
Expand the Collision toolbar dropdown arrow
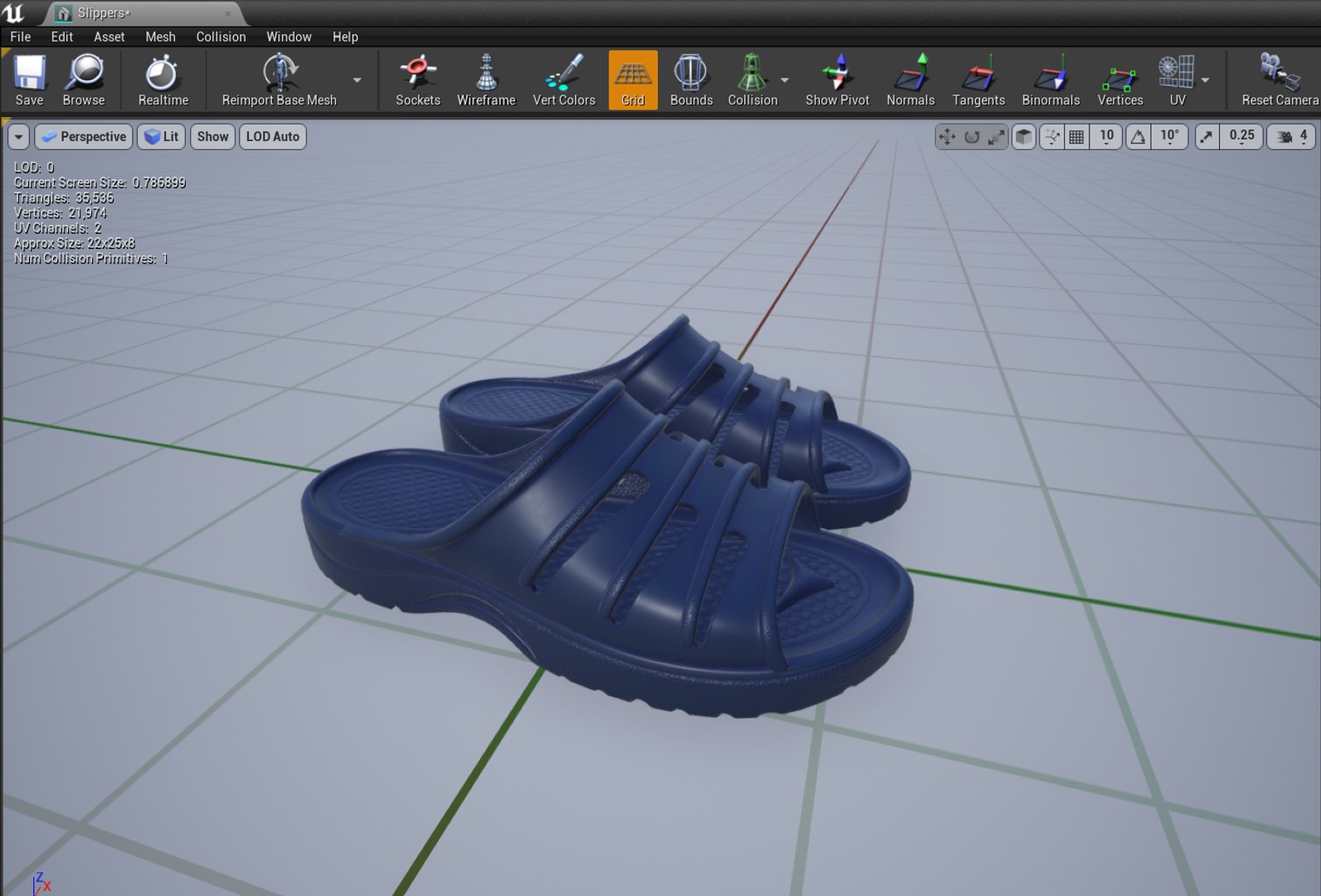[x=785, y=80]
